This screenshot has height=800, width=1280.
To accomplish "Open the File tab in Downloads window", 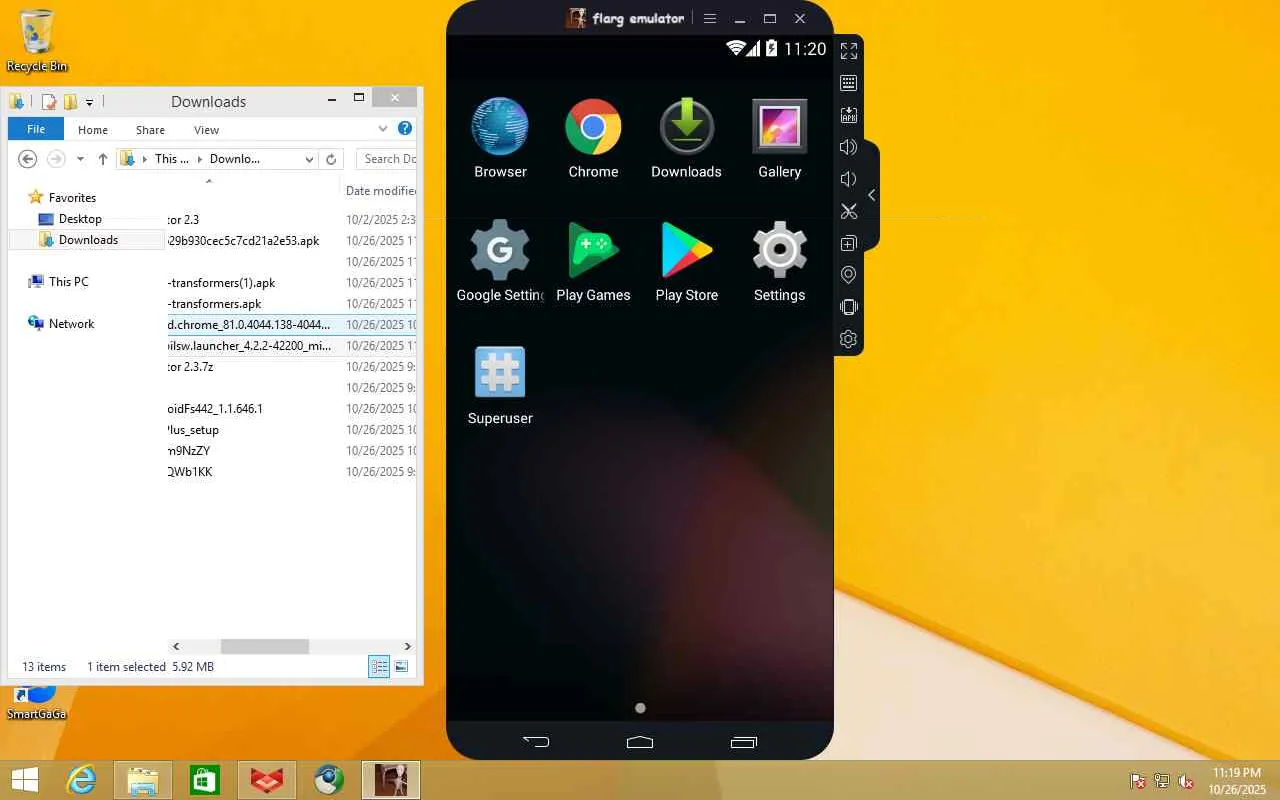I will (36, 129).
